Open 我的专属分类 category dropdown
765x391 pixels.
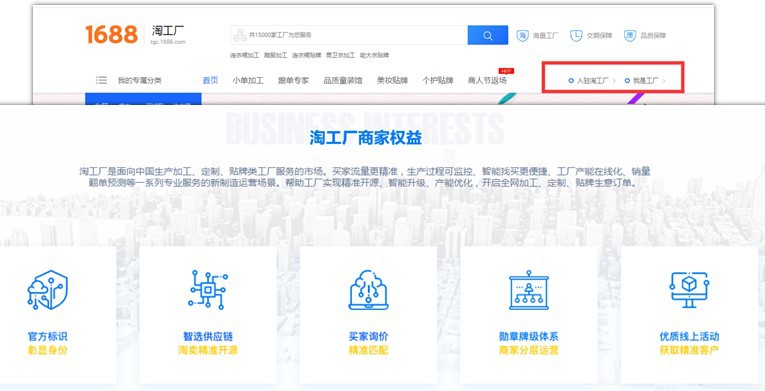click(x=140, y=80)
